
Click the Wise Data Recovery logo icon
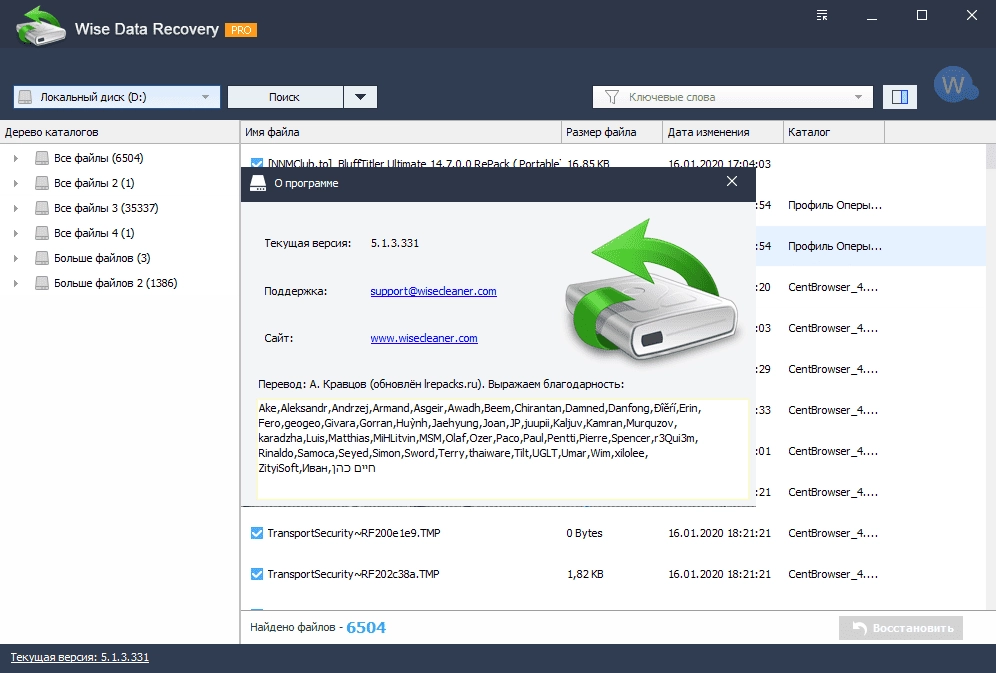pyautogui.click(x=41, y=27)
